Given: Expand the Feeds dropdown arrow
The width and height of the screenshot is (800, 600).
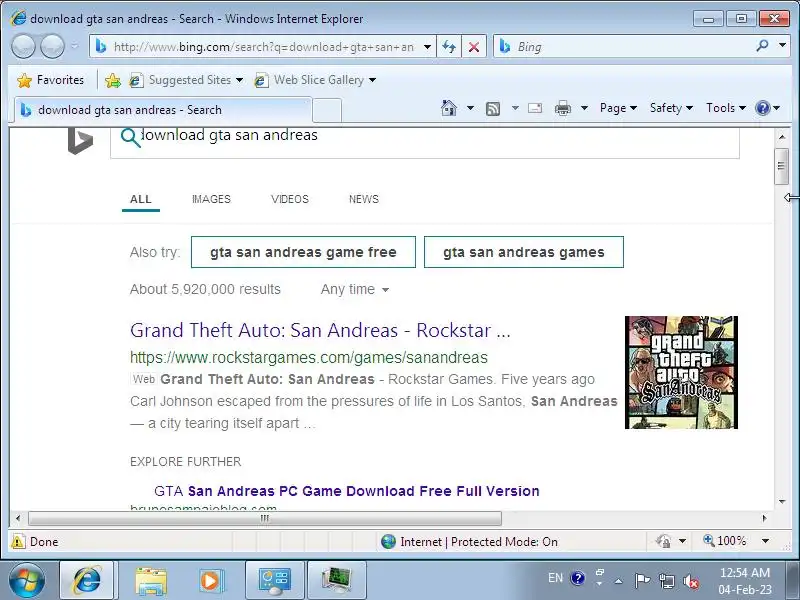Looking at the screenshot, I should tap(515, 108).
